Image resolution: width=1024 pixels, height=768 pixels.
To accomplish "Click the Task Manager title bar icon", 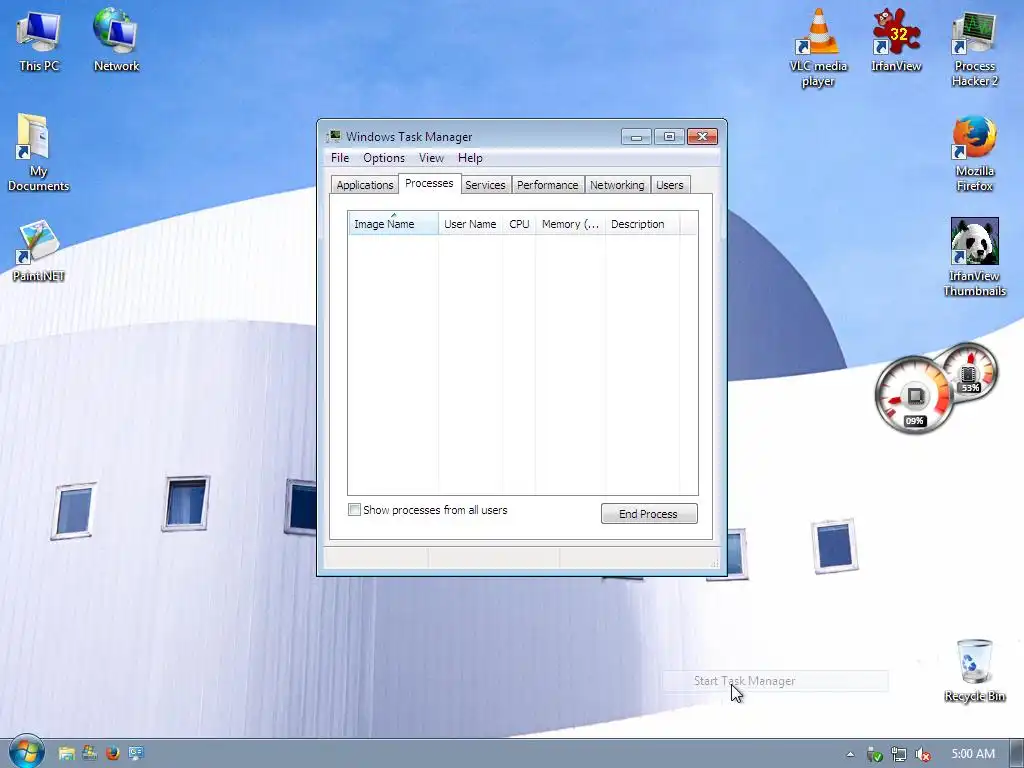I will coord(334,136).
